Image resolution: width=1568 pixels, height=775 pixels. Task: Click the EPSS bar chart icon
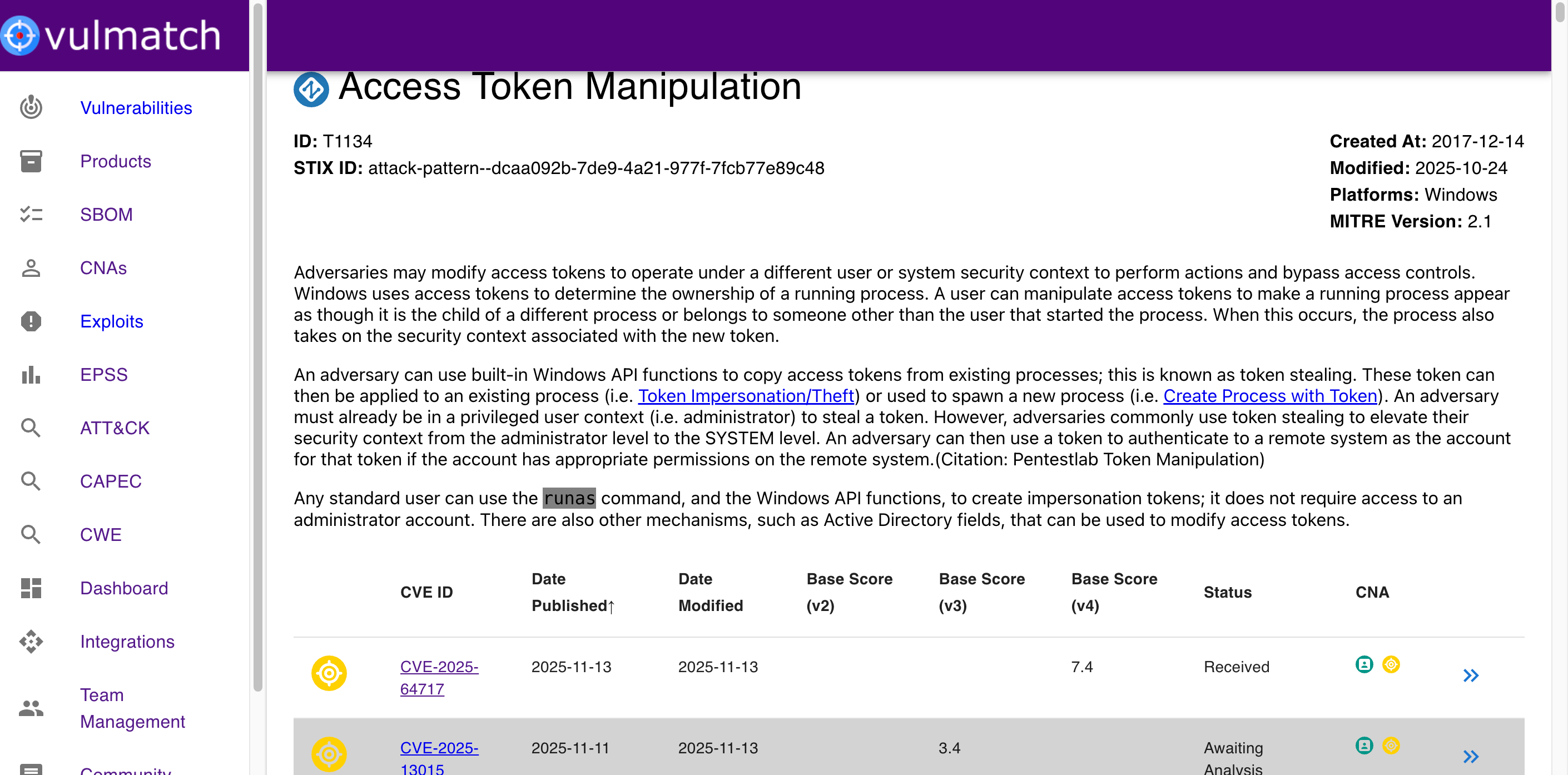(31, 374)
